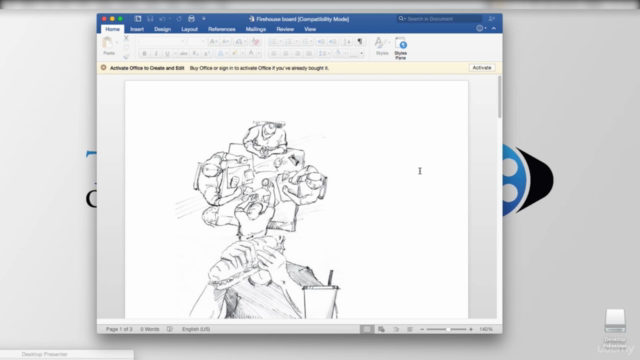This screenshot has height=360, width=640.
Task: Click the English (US) language indicator
Action: click(x=196, y=329)
